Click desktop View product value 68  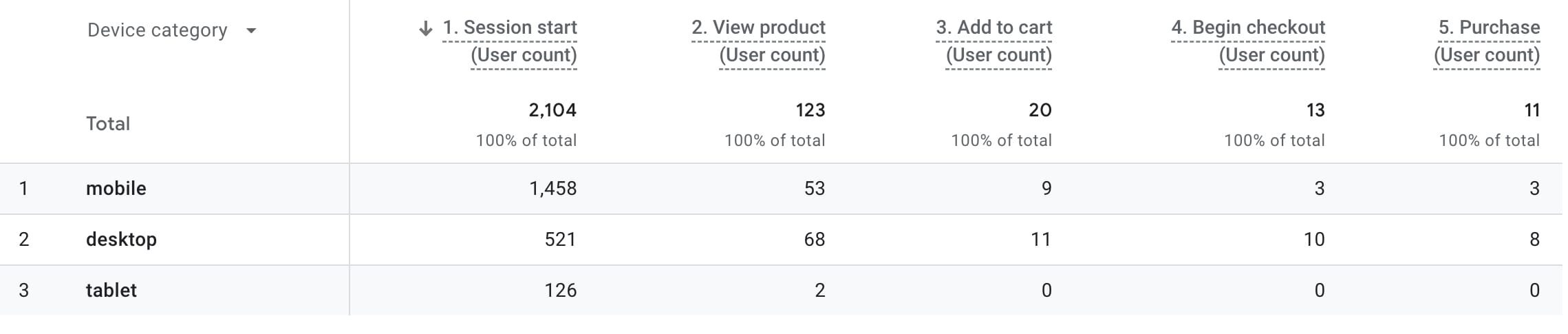click(x=815, y=240)
